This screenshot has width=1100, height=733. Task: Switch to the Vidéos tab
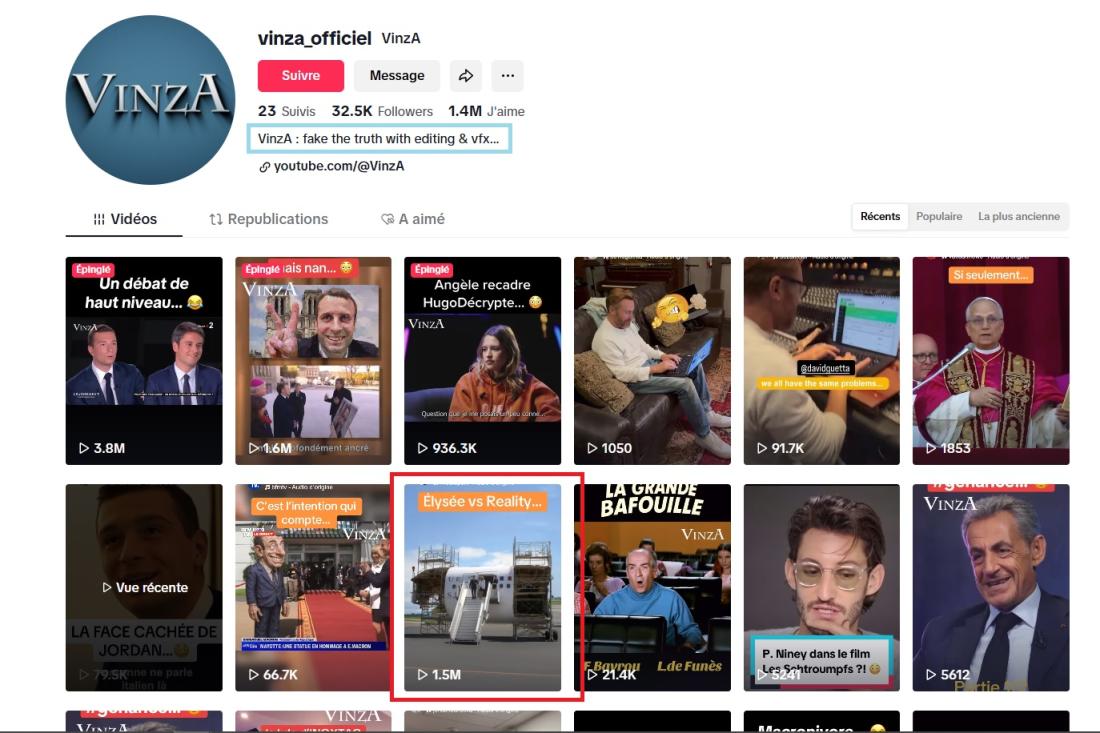125,220
